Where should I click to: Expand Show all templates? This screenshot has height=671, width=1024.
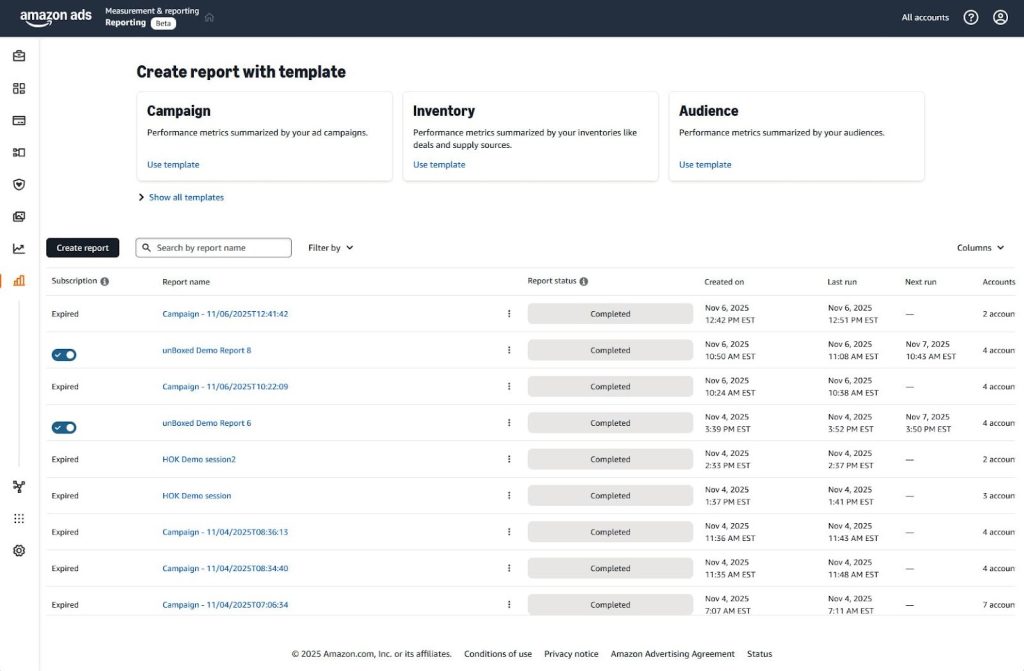coord(181,197)
